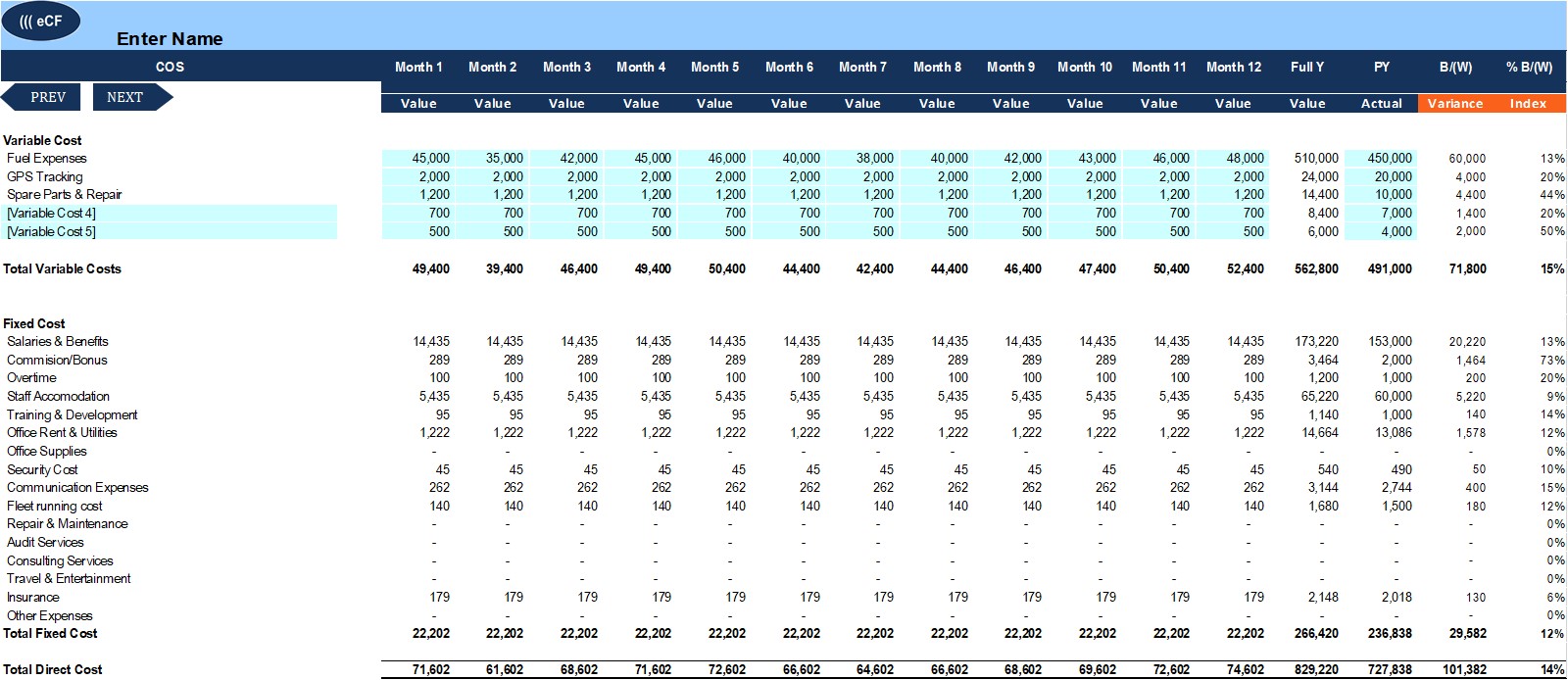Select Total Direct Cost Full Y 829,220
The width and height of the screenshot is (1568, 680).
point(1316,669)
